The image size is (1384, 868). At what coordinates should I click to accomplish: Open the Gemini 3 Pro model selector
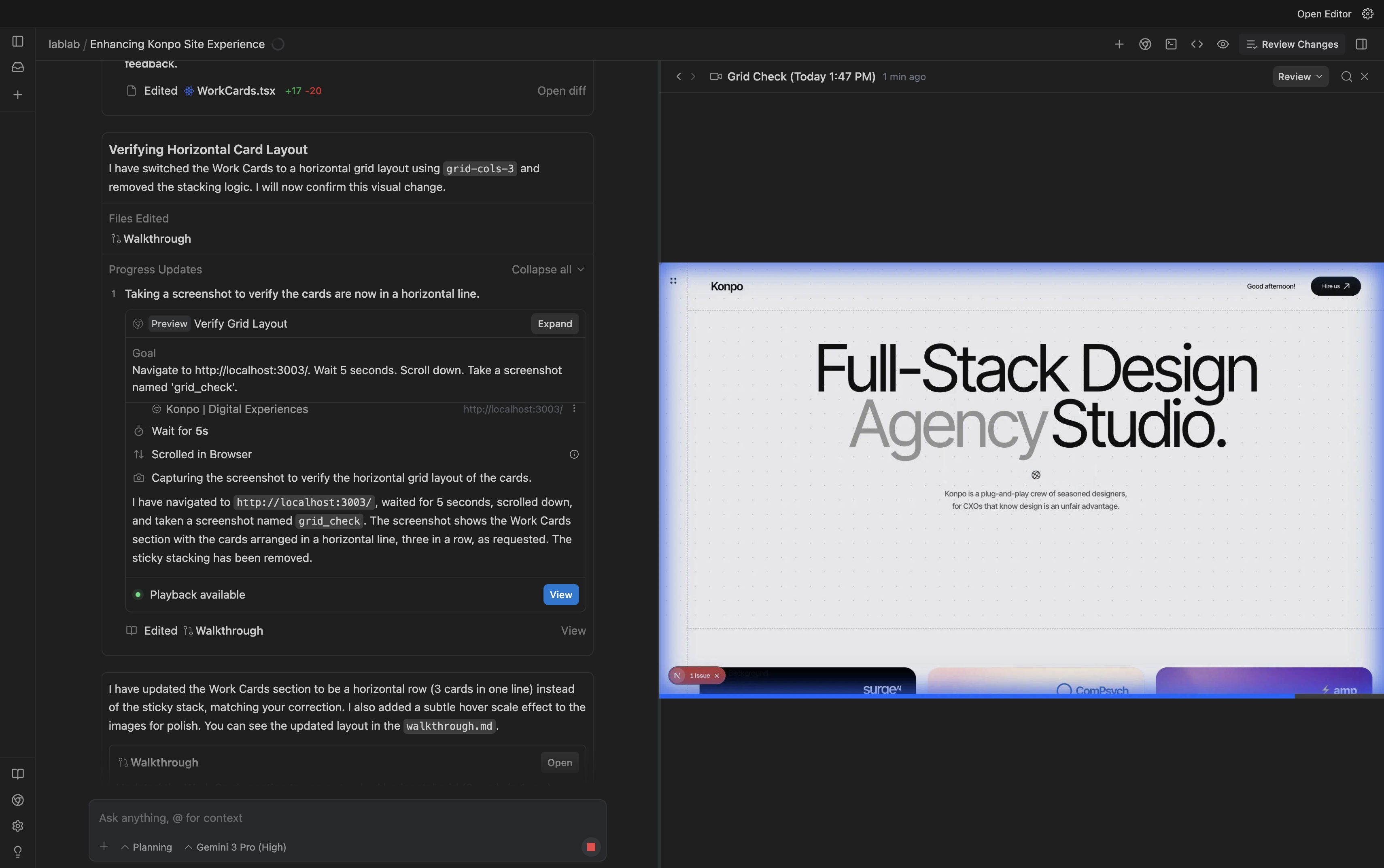point(236,847)
